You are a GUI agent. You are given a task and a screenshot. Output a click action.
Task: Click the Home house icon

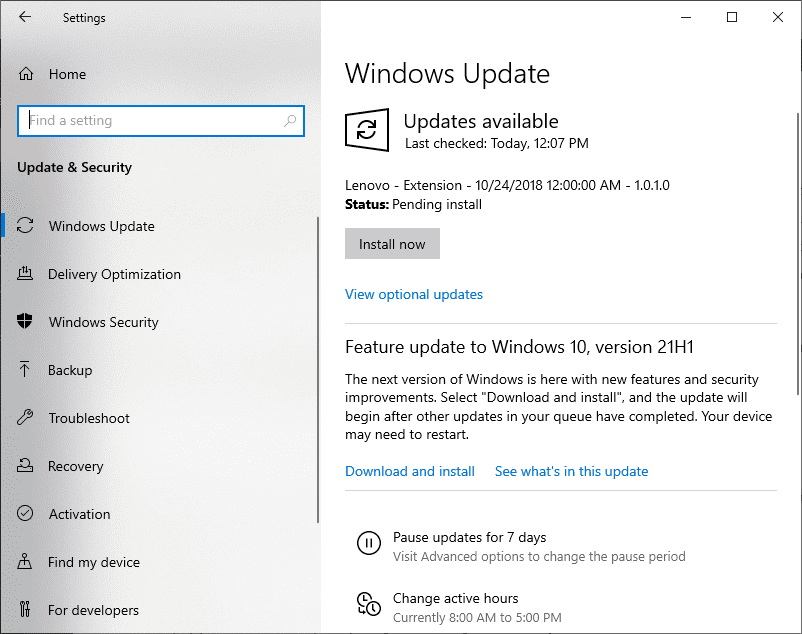click(x=26, y=74)
